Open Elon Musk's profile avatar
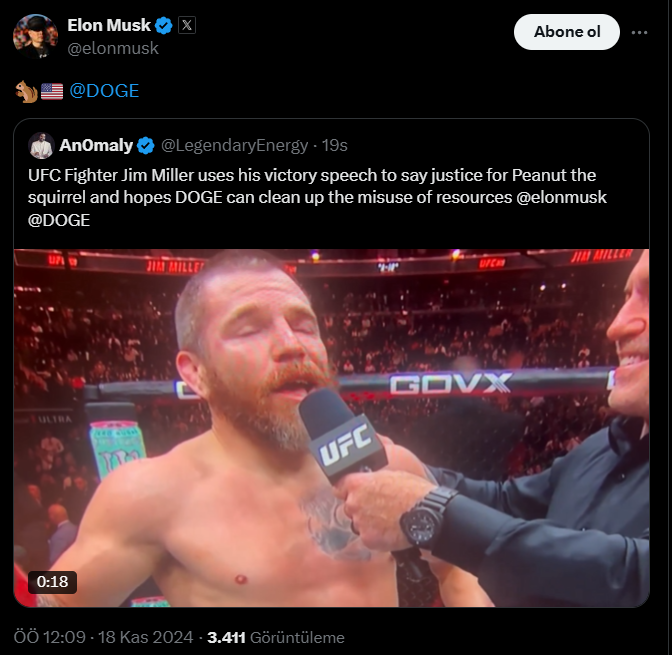The image size is (672, 655). pyautogui.click(x=35, y=35)
